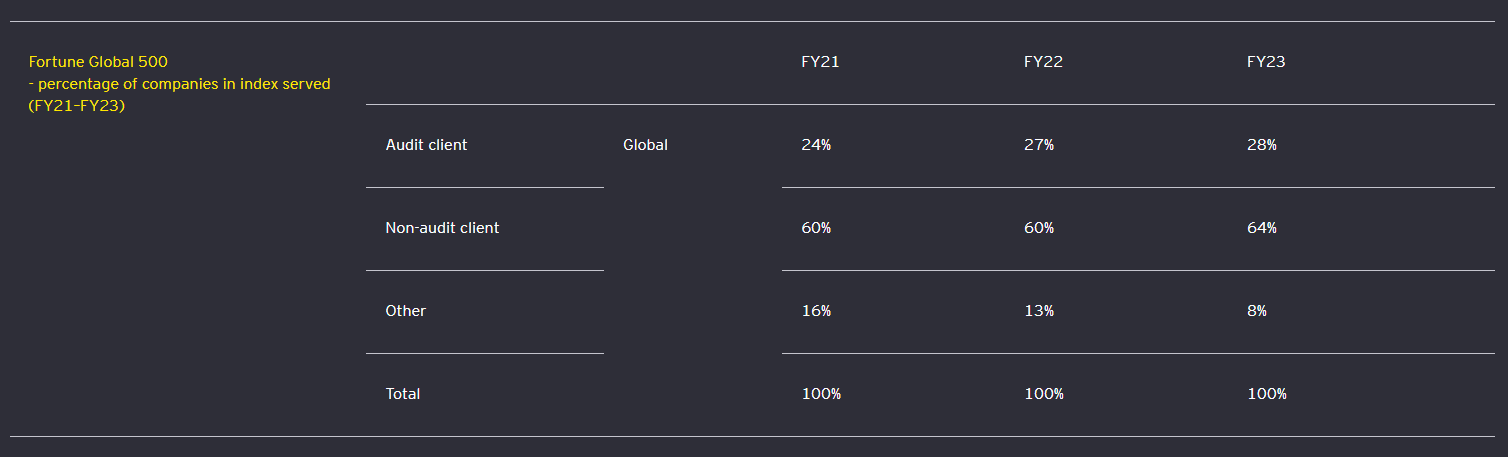Image resolution: width=1508 pixels, height=457 pixels.
Task: Select the Other row label
Action: [x=405, y=311]
